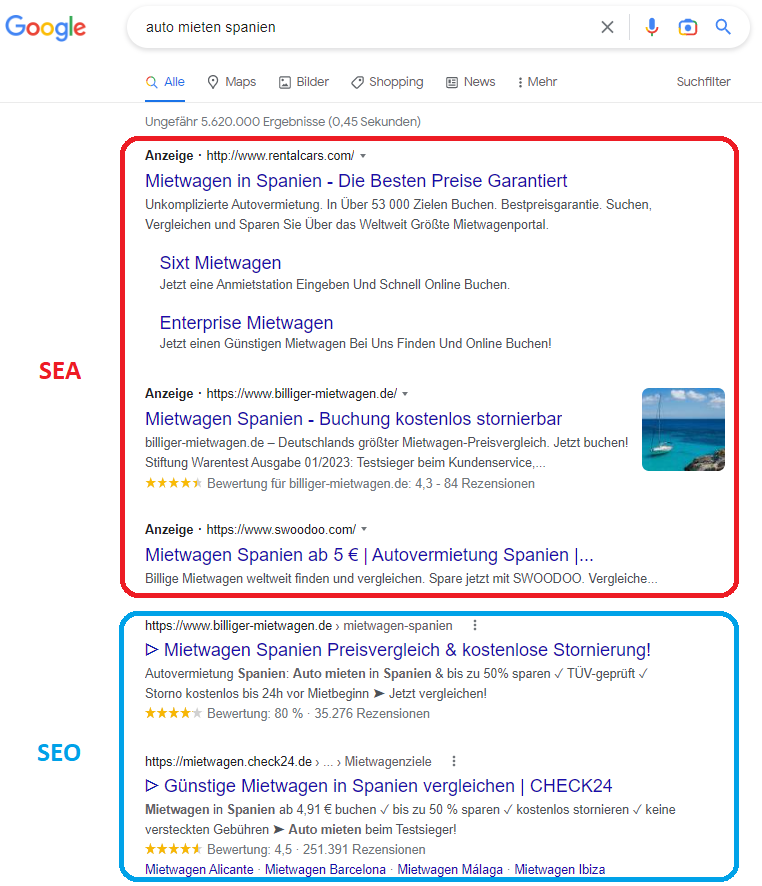762x886 pixels.
Task: Click '4,3 - 84 Rezensionen' rating text
Action: [474, 484]
